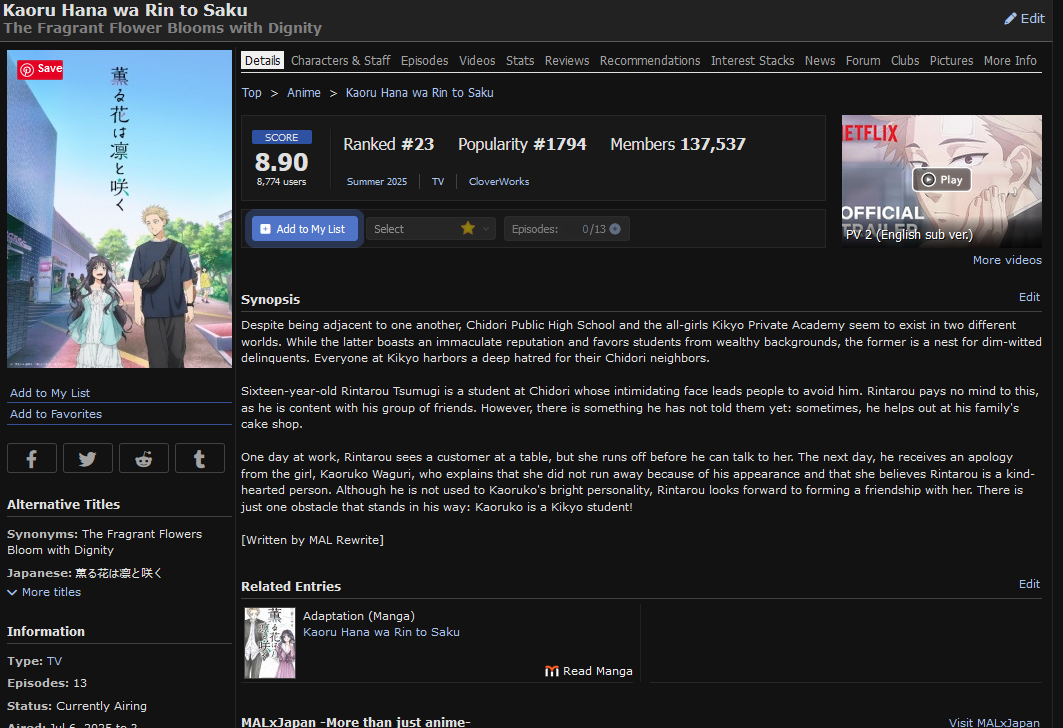Click the TV link beside Type in Information
1063x728 pixels.
54,661
